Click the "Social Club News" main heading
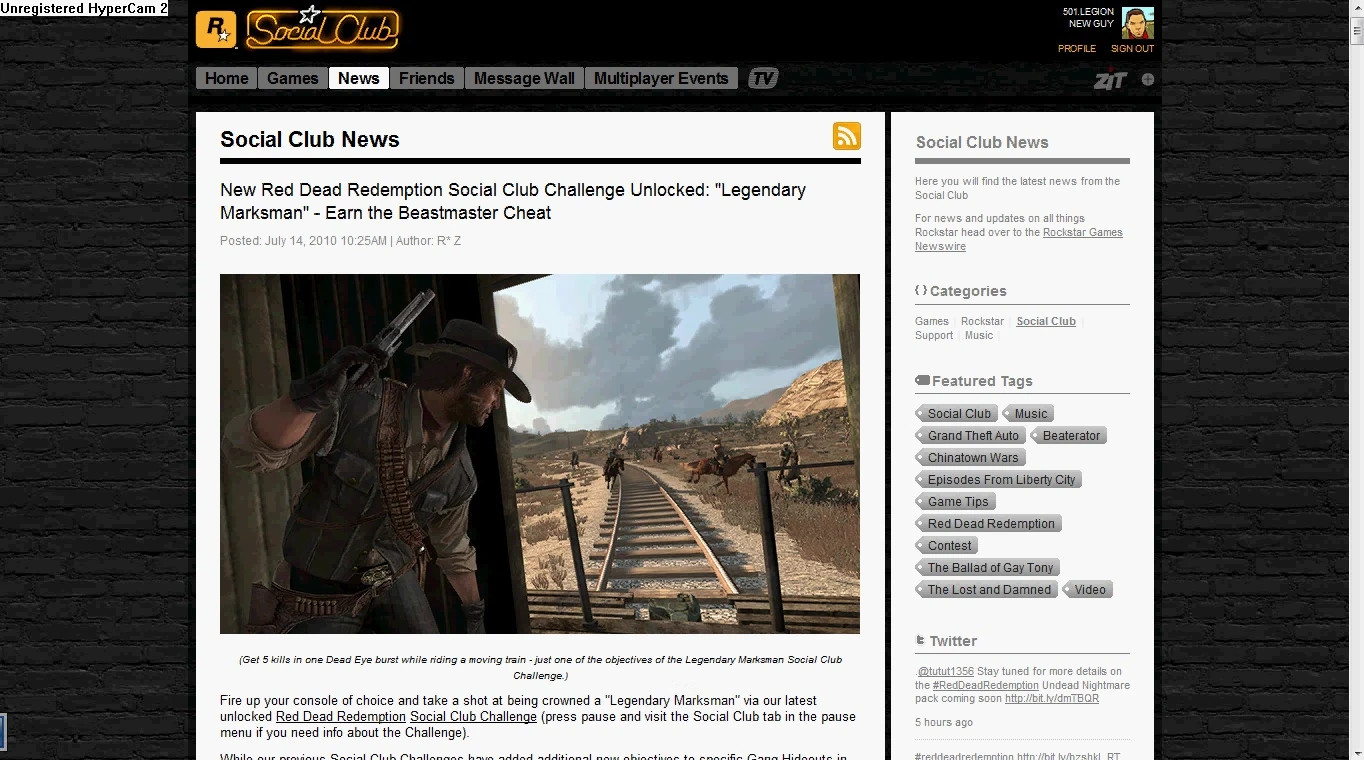 310,140
